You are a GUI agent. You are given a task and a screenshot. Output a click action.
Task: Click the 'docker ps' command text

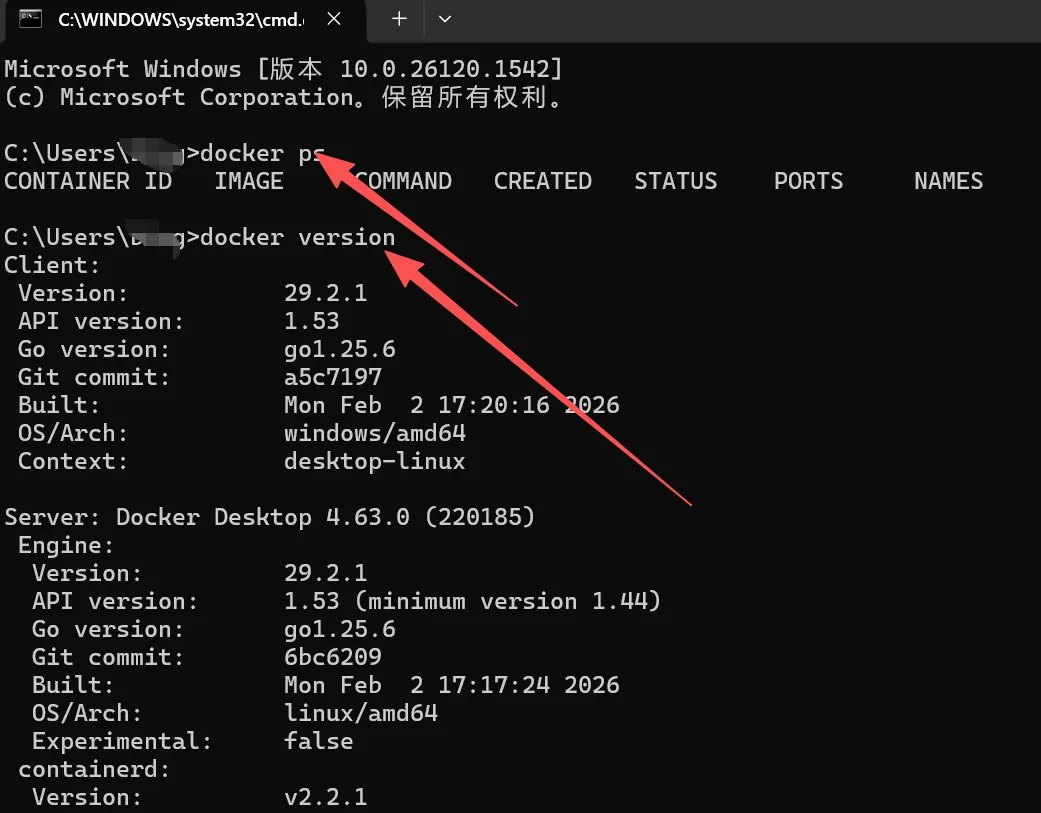pyautogui.click(x=262, y=154)
